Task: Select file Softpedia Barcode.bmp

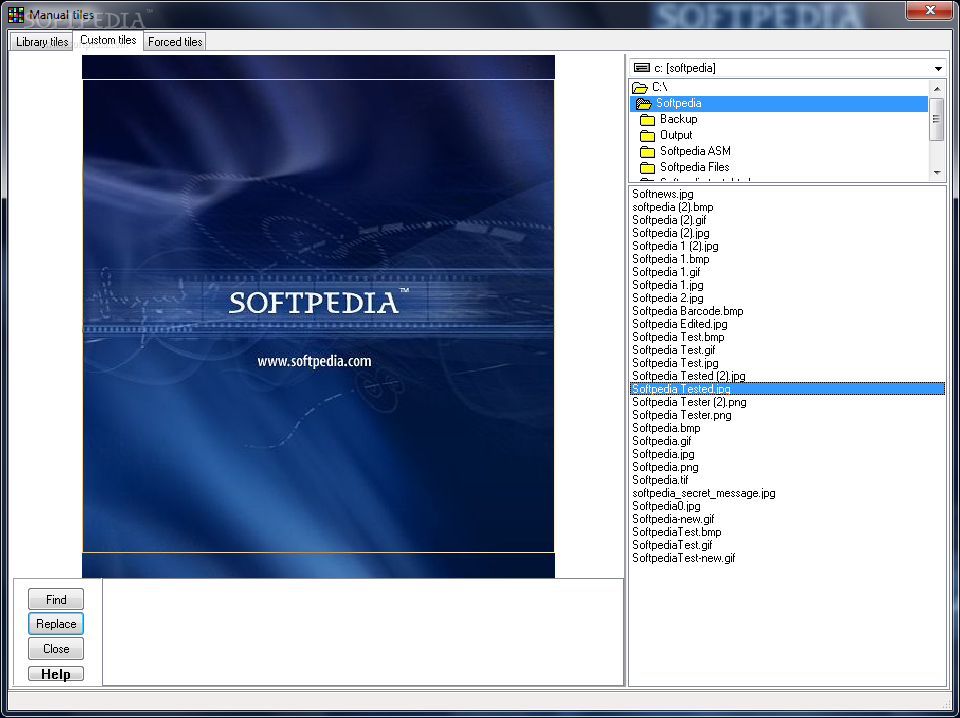Action: click(688, 311)
